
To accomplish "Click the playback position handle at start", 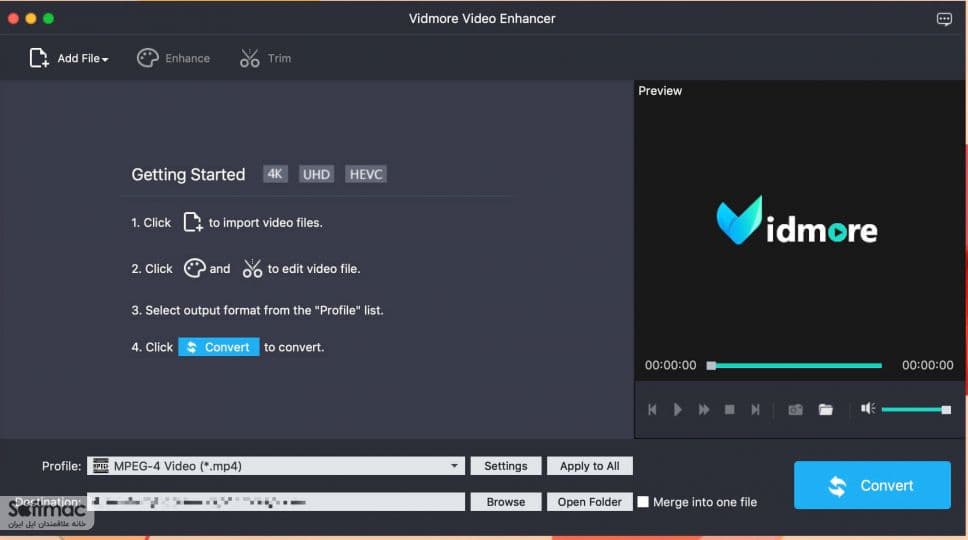I will (x=711, y=365).
